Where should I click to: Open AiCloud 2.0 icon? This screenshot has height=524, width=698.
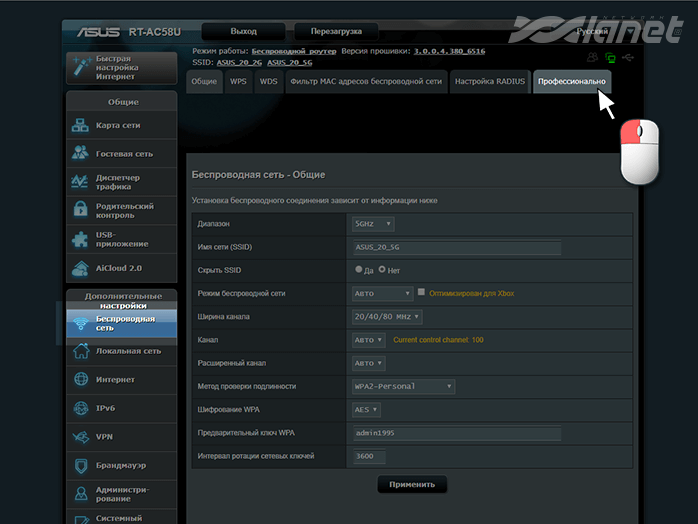pos(82,268)
